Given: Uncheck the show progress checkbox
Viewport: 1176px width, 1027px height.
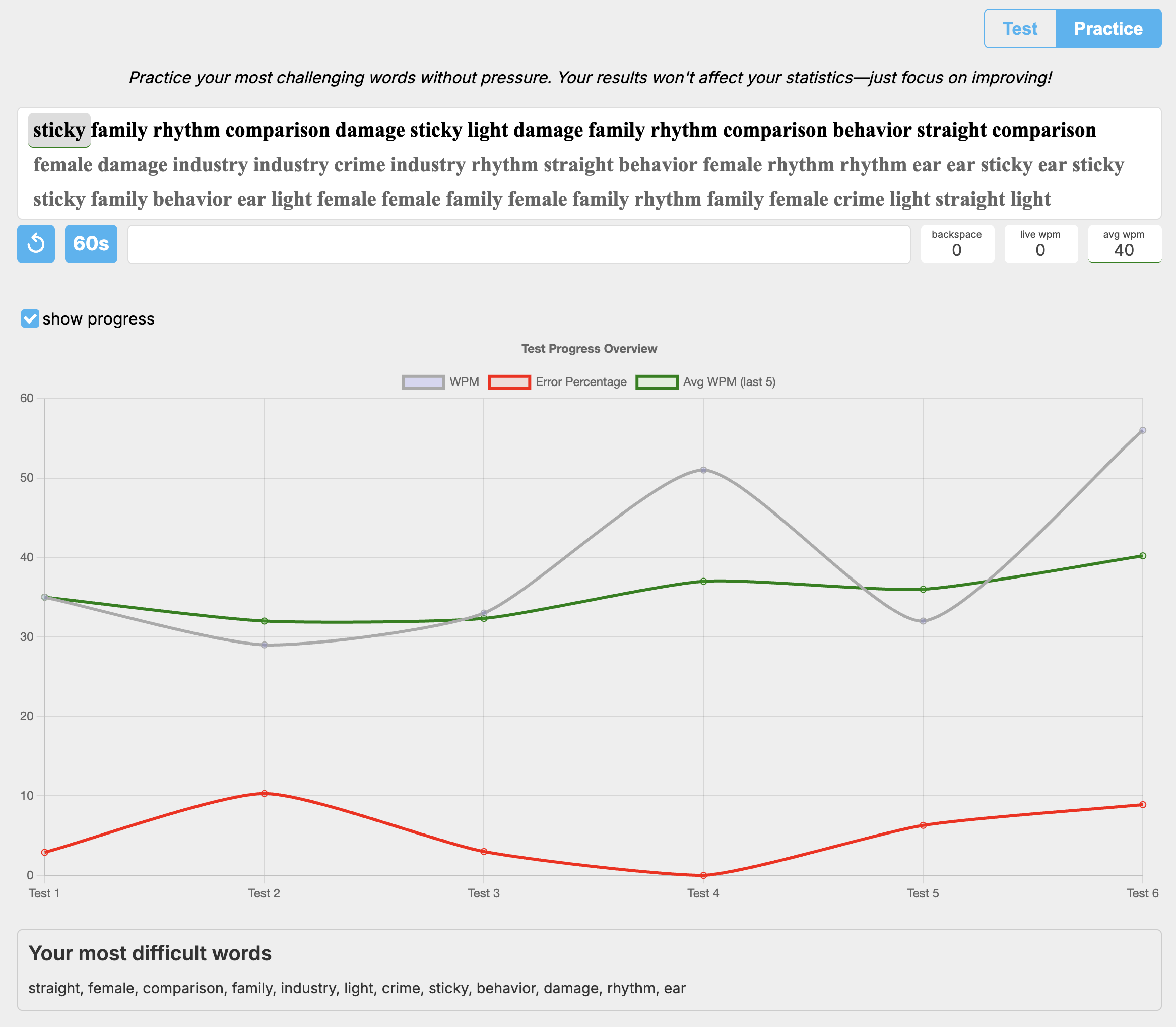Looking at the screenshot, I should (x=29, y=318).
